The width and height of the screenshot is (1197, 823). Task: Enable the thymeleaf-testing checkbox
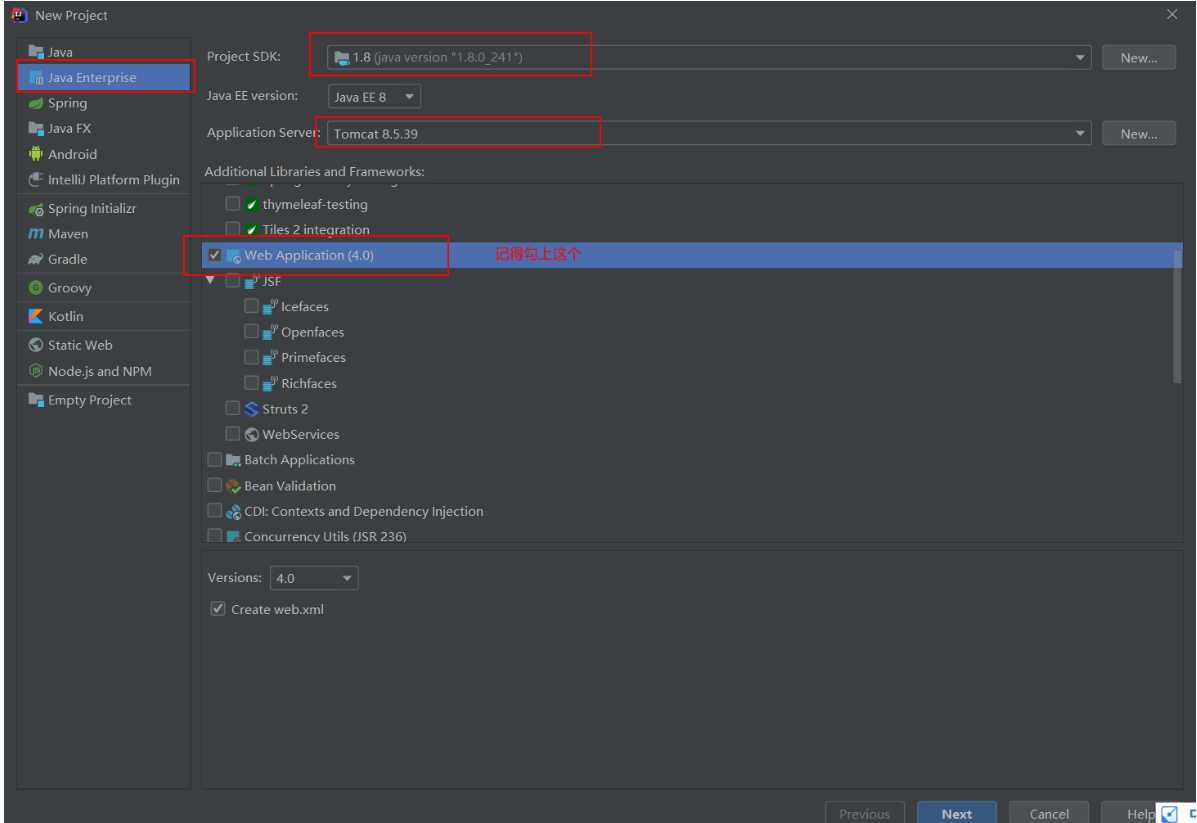233,204
